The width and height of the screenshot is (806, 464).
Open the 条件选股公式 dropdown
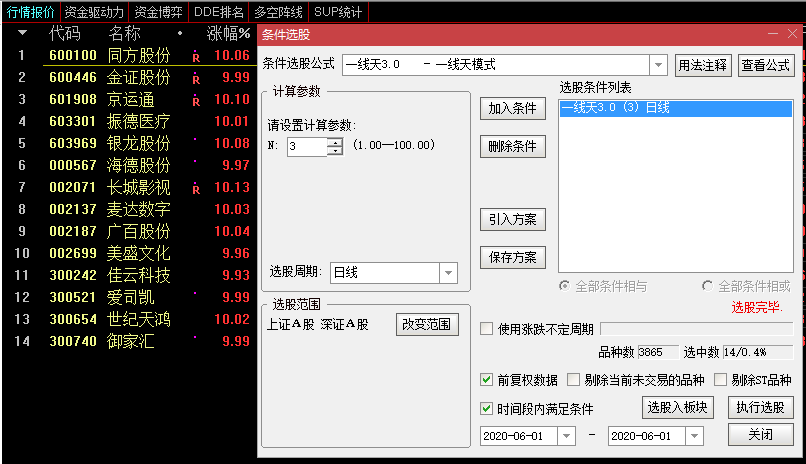coord(658,65)
